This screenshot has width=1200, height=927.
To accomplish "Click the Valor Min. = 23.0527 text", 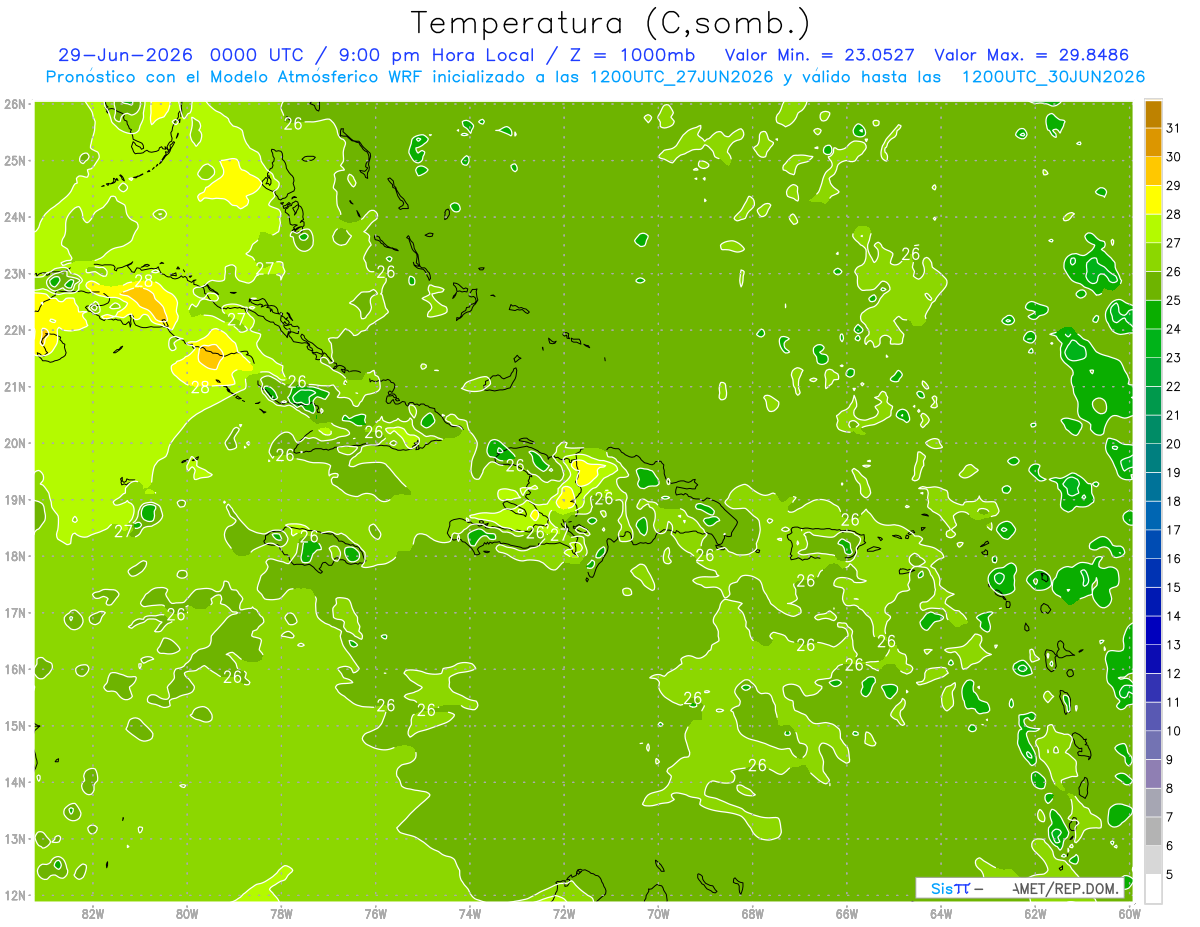I will tap(820, 55).
